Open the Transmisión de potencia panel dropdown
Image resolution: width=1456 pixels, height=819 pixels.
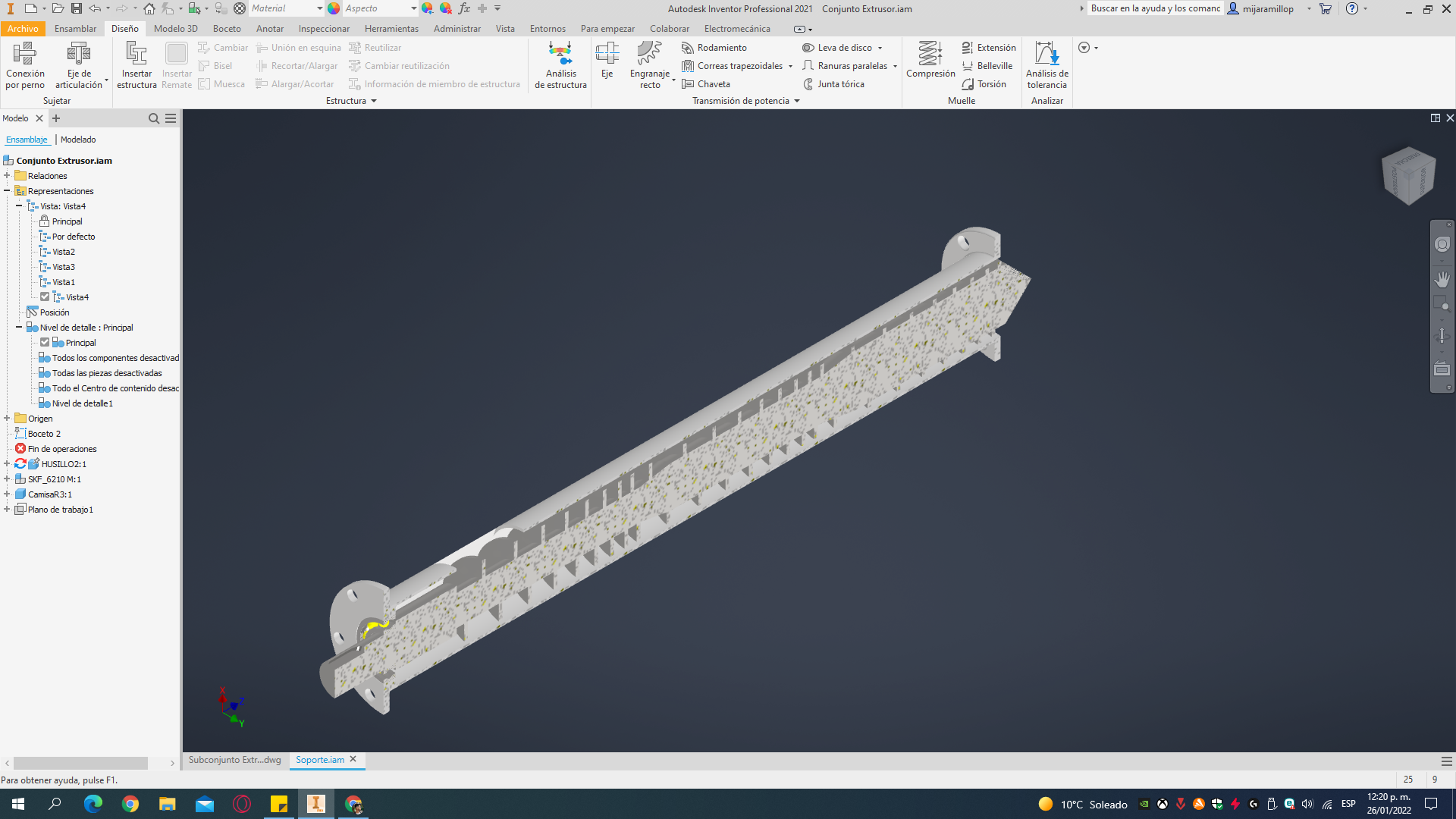(x=797, y=101)
